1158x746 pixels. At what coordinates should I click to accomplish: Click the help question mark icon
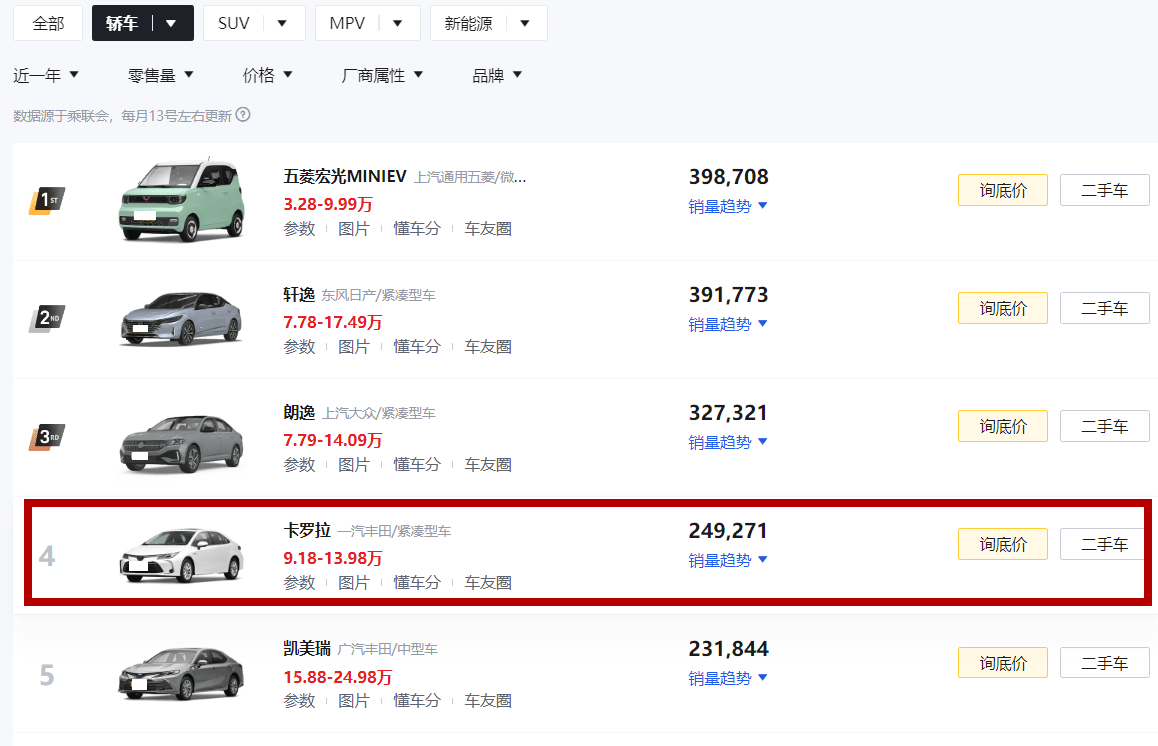[243, 115]
